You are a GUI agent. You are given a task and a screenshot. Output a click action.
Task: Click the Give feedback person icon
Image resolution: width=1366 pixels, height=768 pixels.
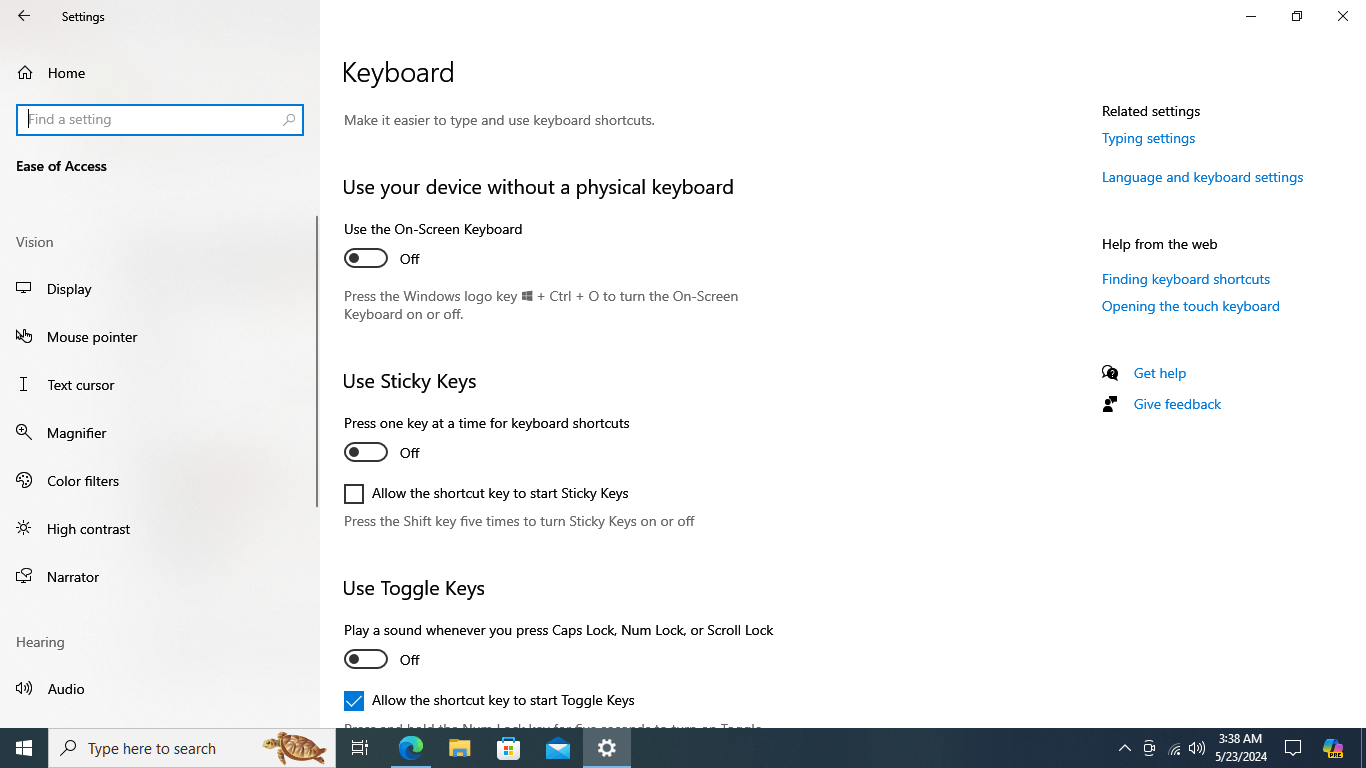[x=1110, y=404]
